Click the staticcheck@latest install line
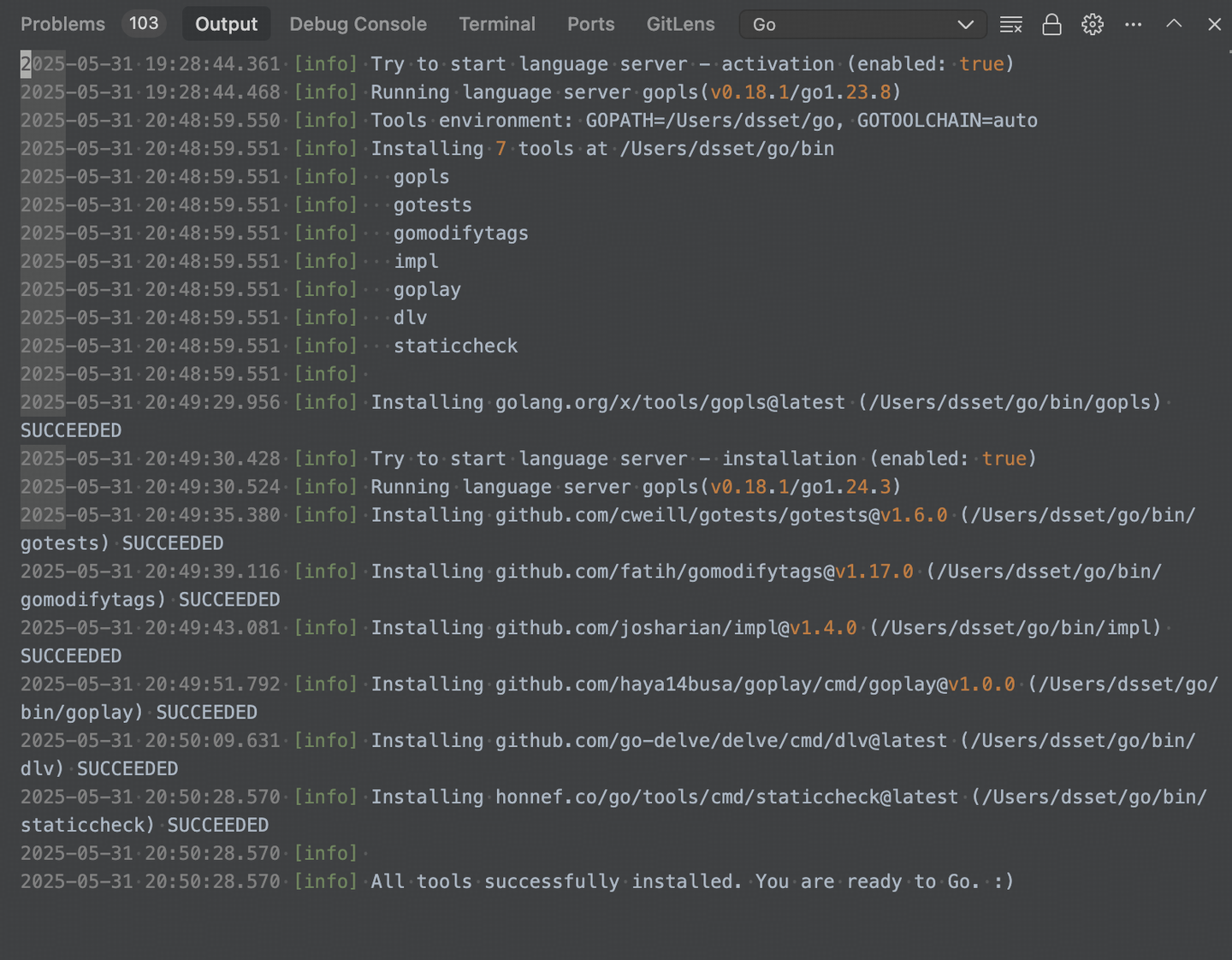The height and width of the screenshot is (960, 1232). (613, 812)
